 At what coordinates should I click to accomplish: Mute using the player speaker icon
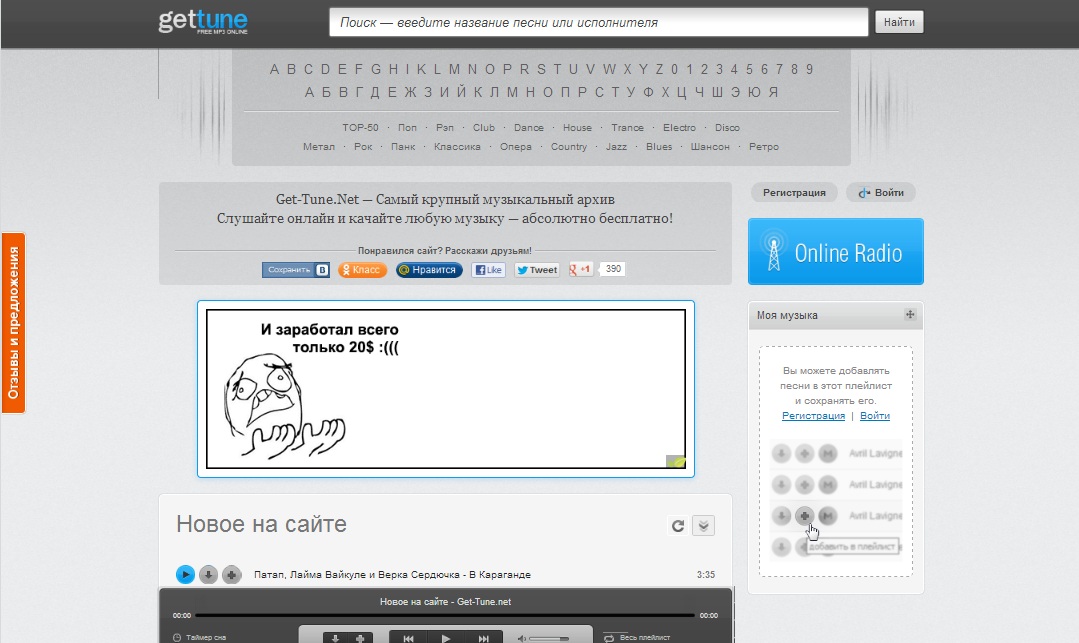pos(522,638)
